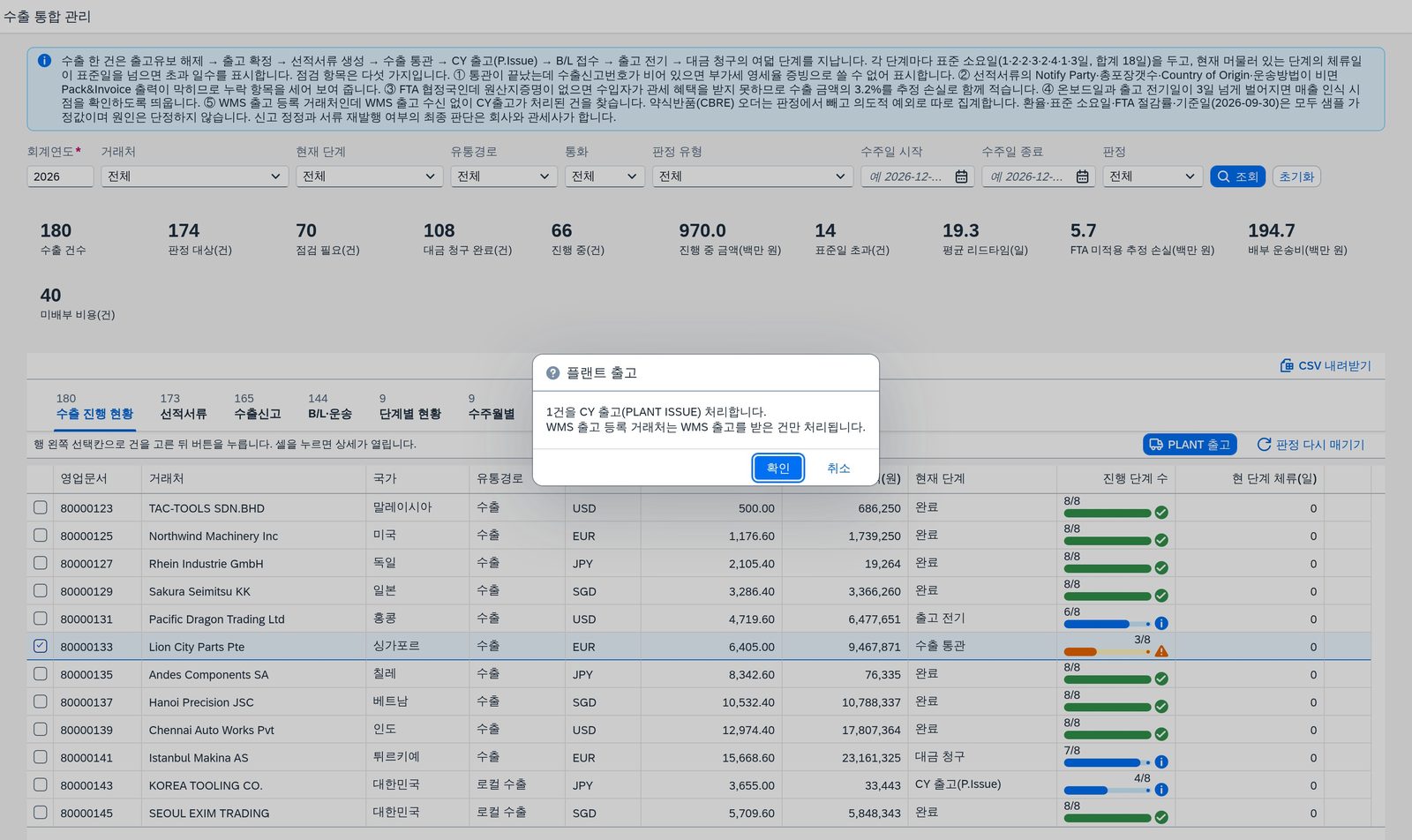1412x840 pixels.
Task: Click progress bar of Chennai Auto Works row
Action: (1108, 735)
